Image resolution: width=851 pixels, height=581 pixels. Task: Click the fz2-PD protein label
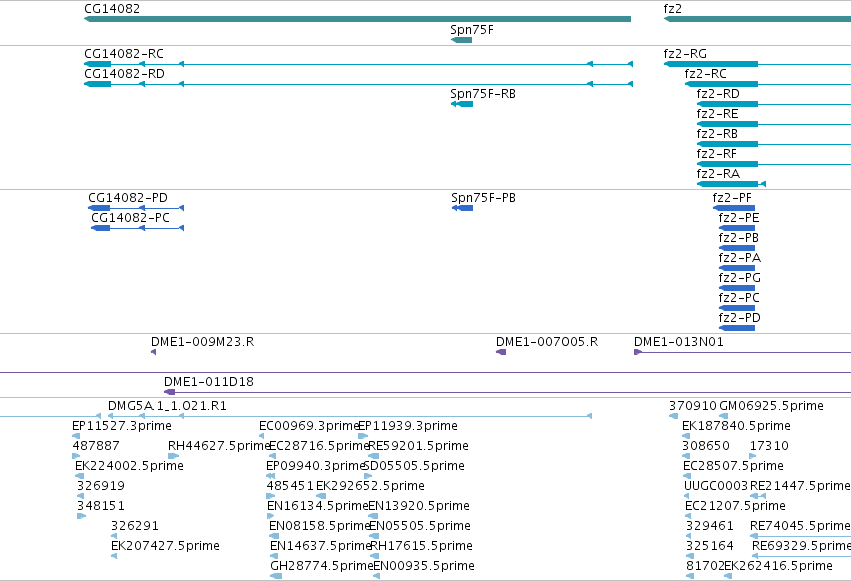click(740, 318)
